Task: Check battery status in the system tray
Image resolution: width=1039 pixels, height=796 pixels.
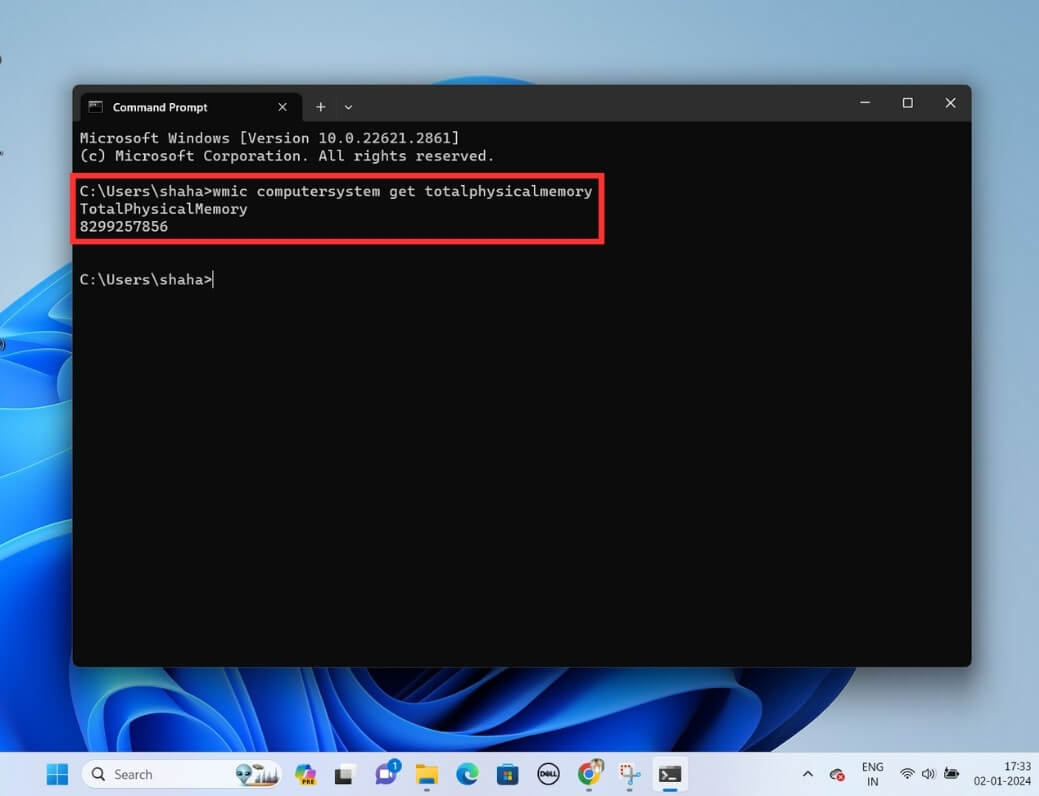Action: pyautogui.click(x=952, y=774)
